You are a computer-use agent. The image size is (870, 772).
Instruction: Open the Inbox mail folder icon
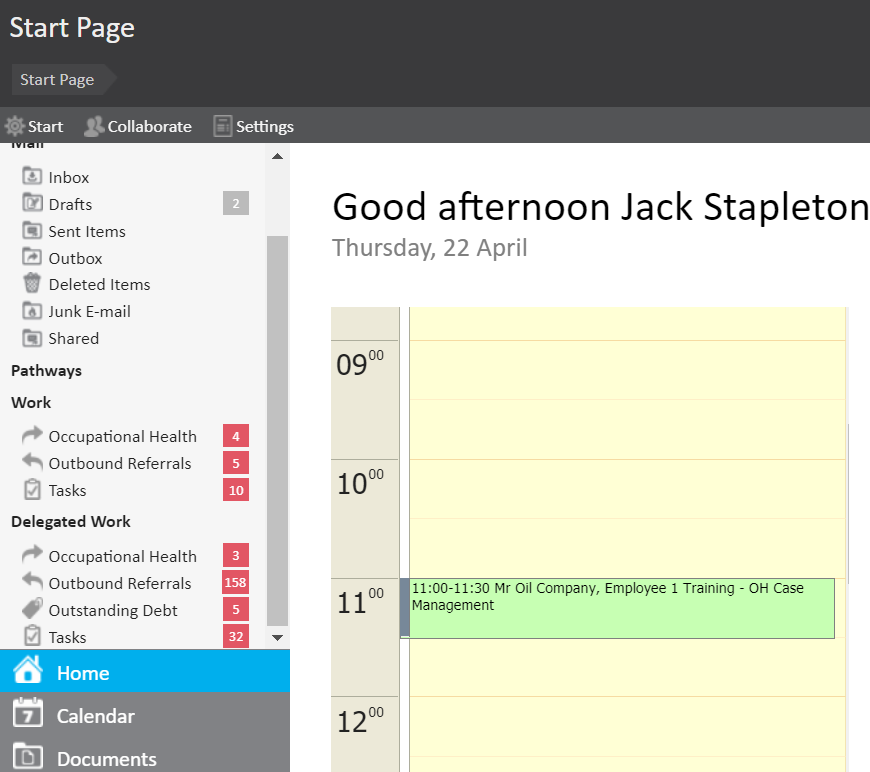pos(32,177)
